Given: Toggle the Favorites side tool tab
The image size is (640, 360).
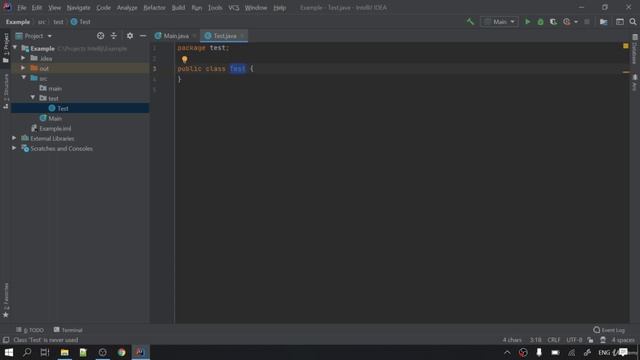Looking at the screenshot, I should (x=6, y=300).
